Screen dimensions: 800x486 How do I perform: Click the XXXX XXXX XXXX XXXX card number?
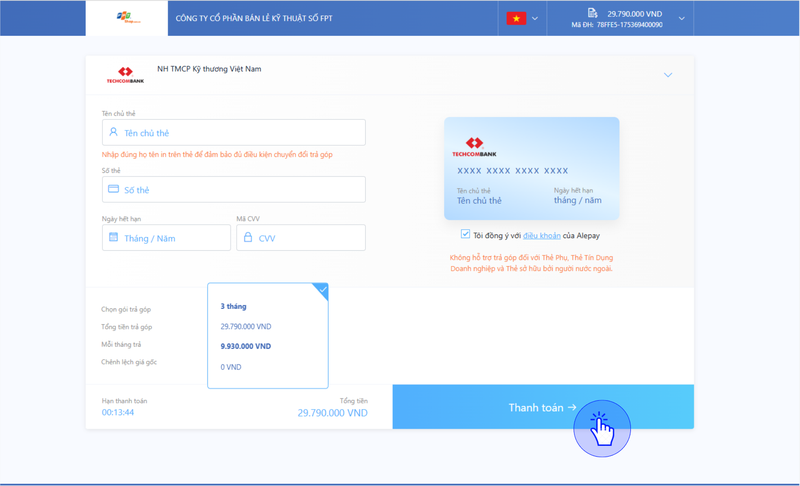pos(513,171)
